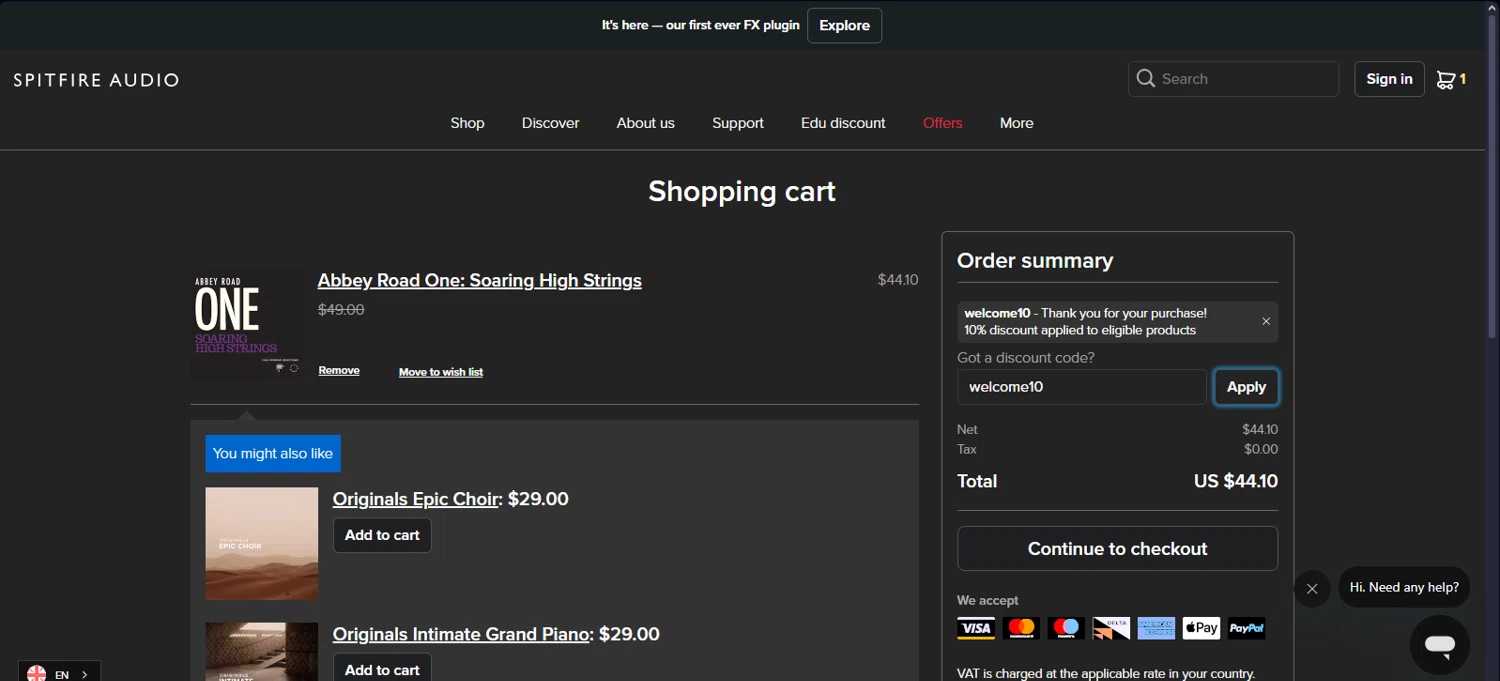Open the chat support widget
The image size is (1500, 681).
pos(1440,645)
